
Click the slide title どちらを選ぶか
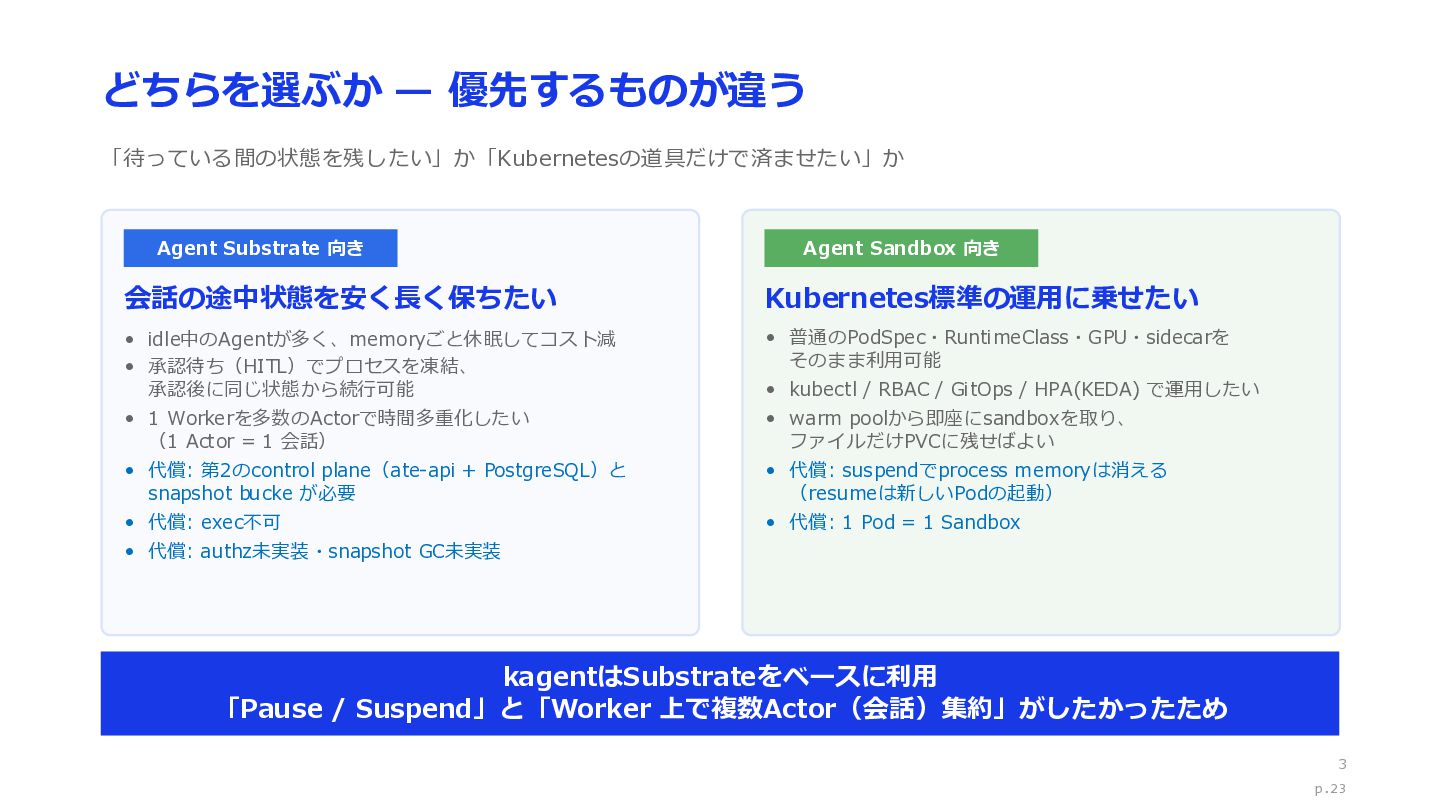[242, 91]
